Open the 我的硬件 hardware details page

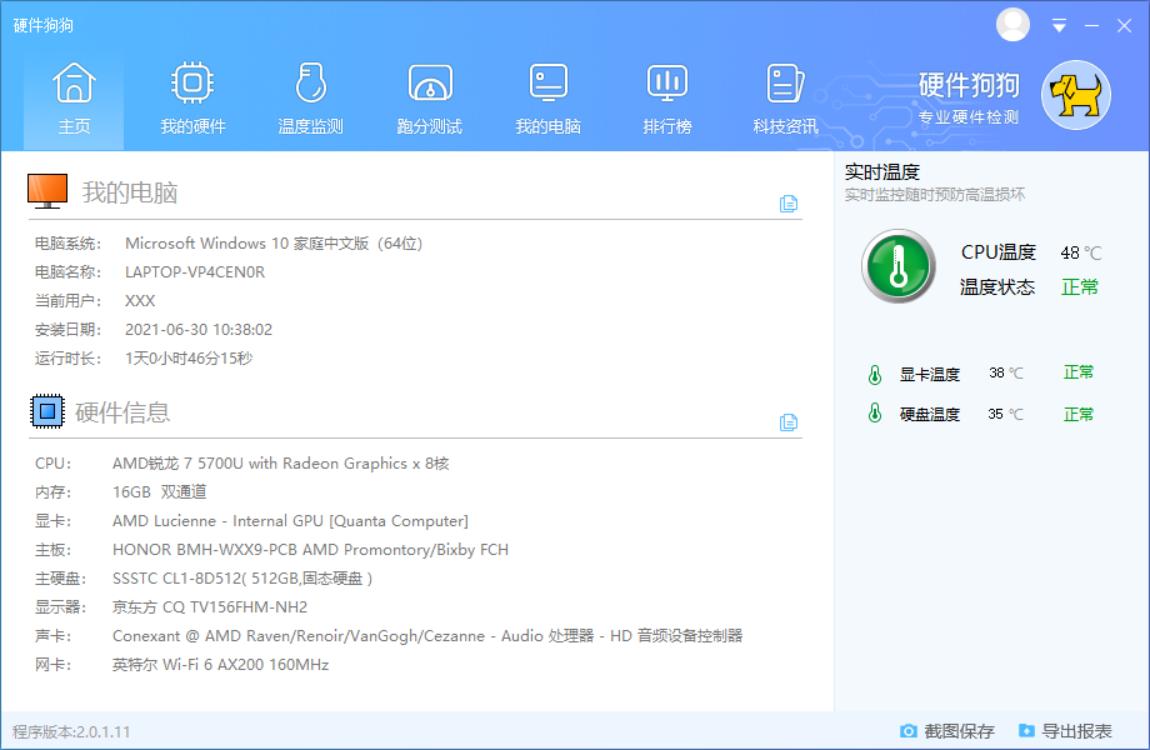[x=192, y=97]
